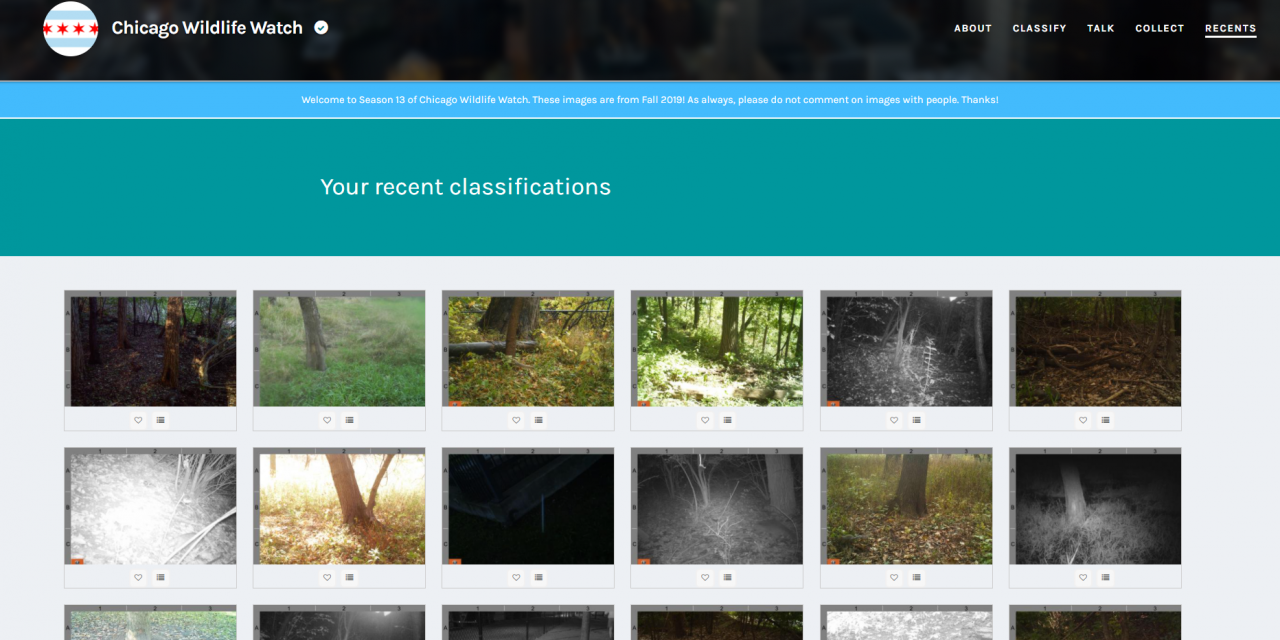Viewport: 1280px width, 640px height.
Task: Favorite the dark brown forest-floor branches photo
Action: point(1083,420)
